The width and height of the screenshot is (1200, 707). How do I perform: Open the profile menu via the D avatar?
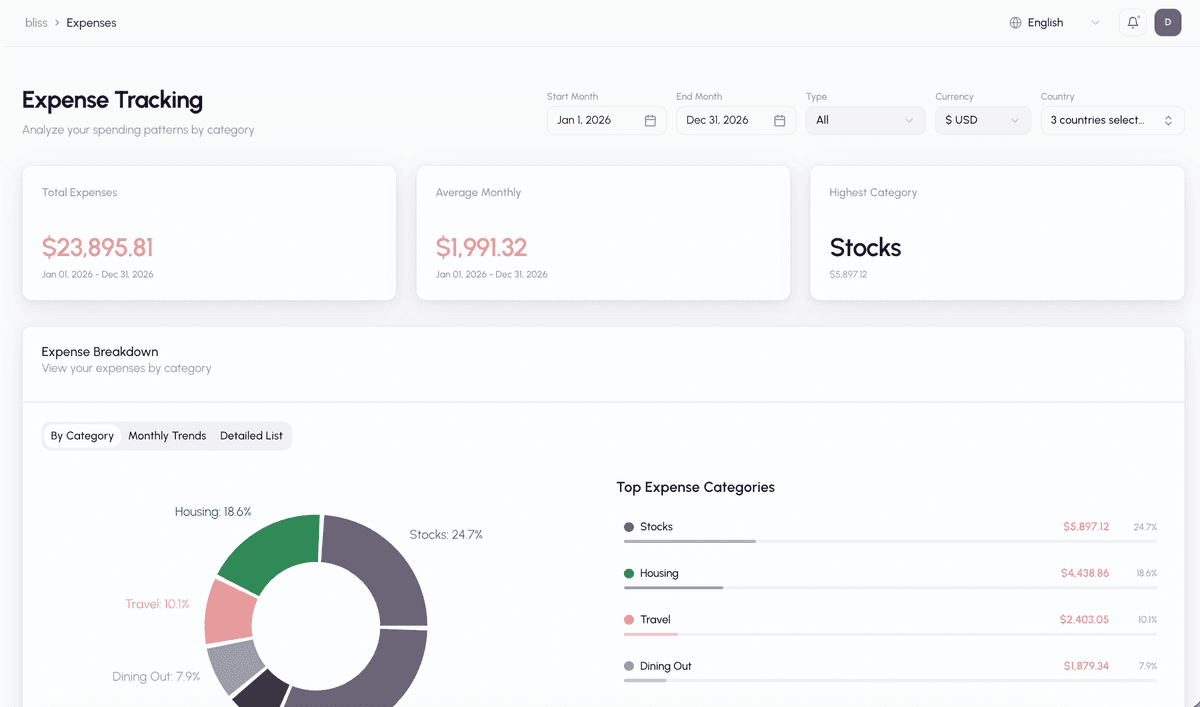point(1167,22)
